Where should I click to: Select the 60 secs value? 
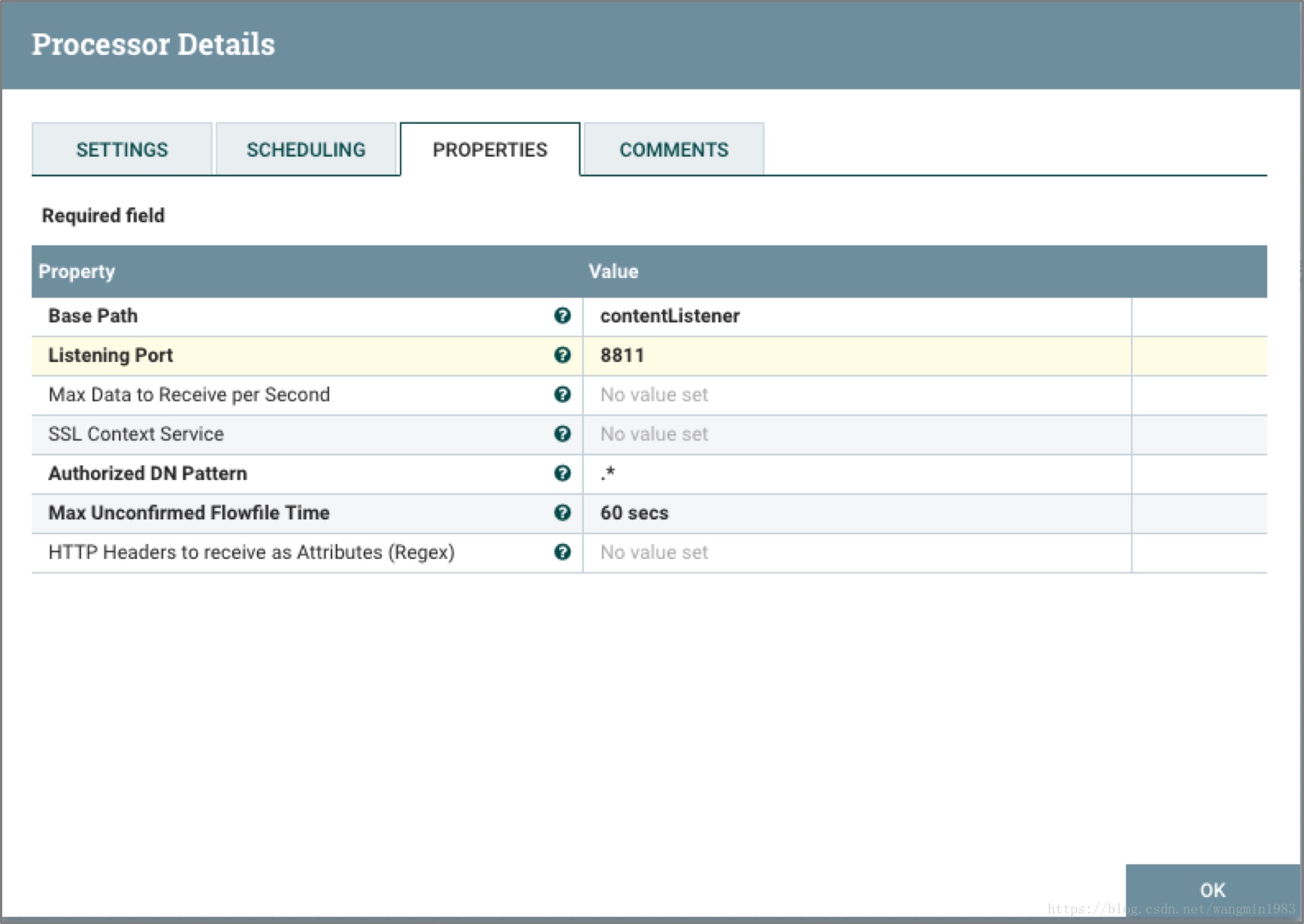click(857, 514)
